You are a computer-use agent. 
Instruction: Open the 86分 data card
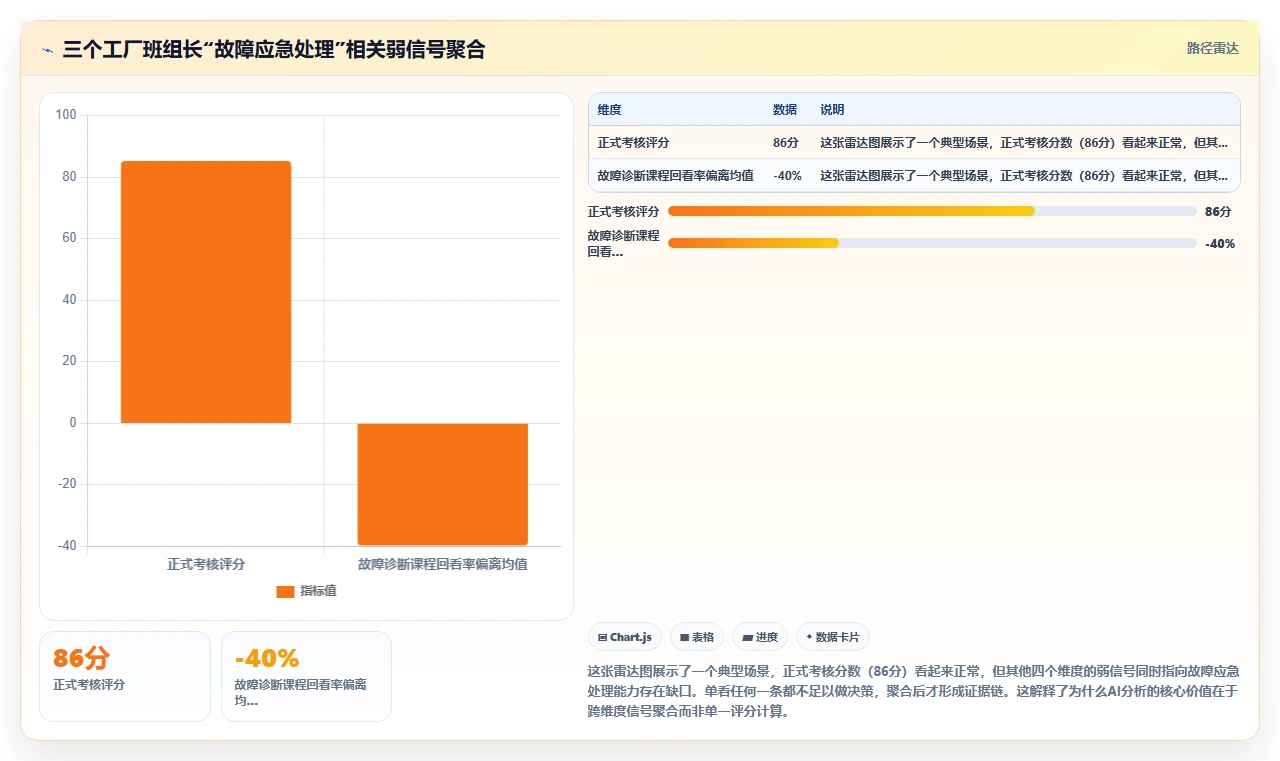[125, 676]
